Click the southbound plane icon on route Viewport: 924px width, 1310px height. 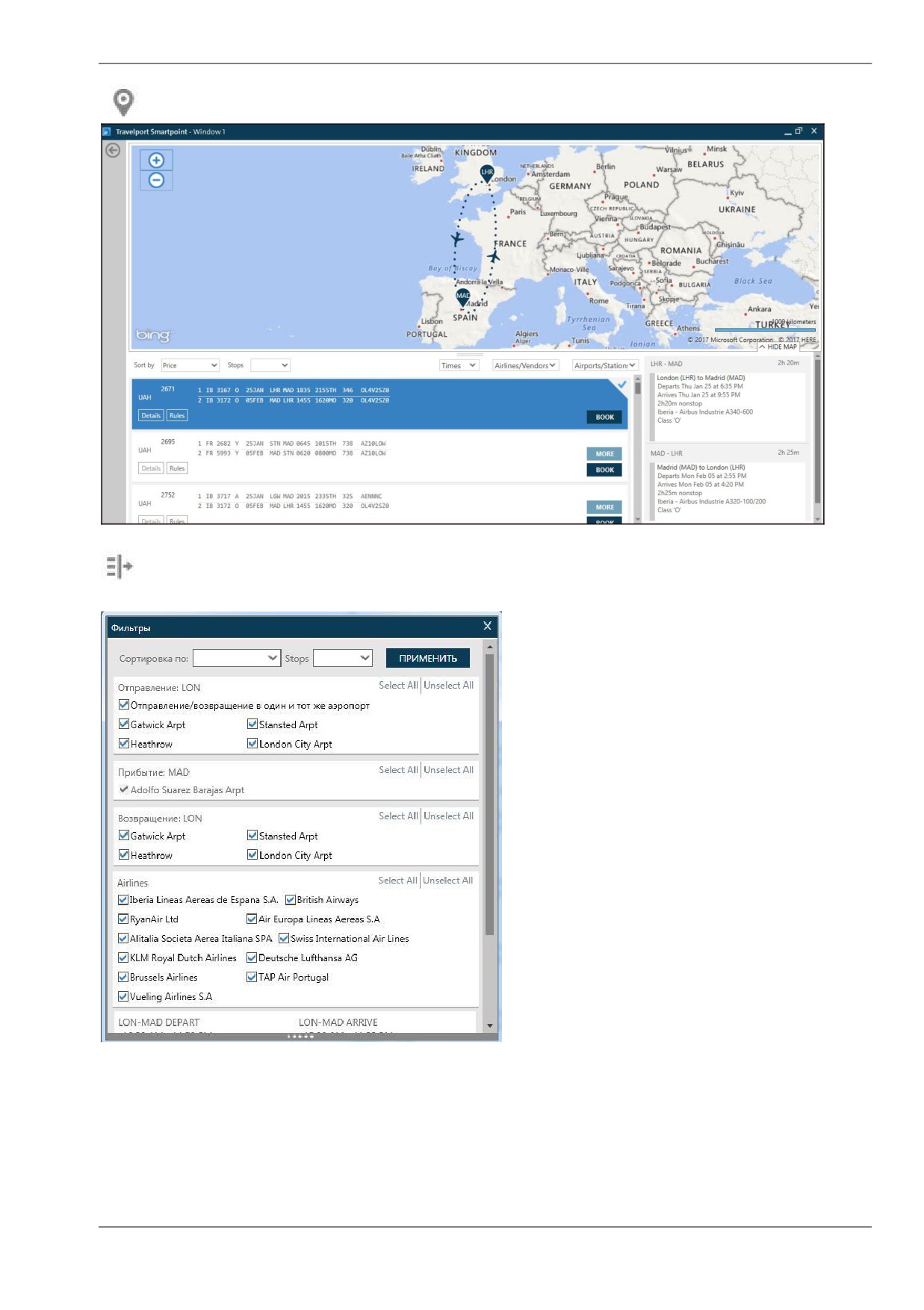point(456,239)
